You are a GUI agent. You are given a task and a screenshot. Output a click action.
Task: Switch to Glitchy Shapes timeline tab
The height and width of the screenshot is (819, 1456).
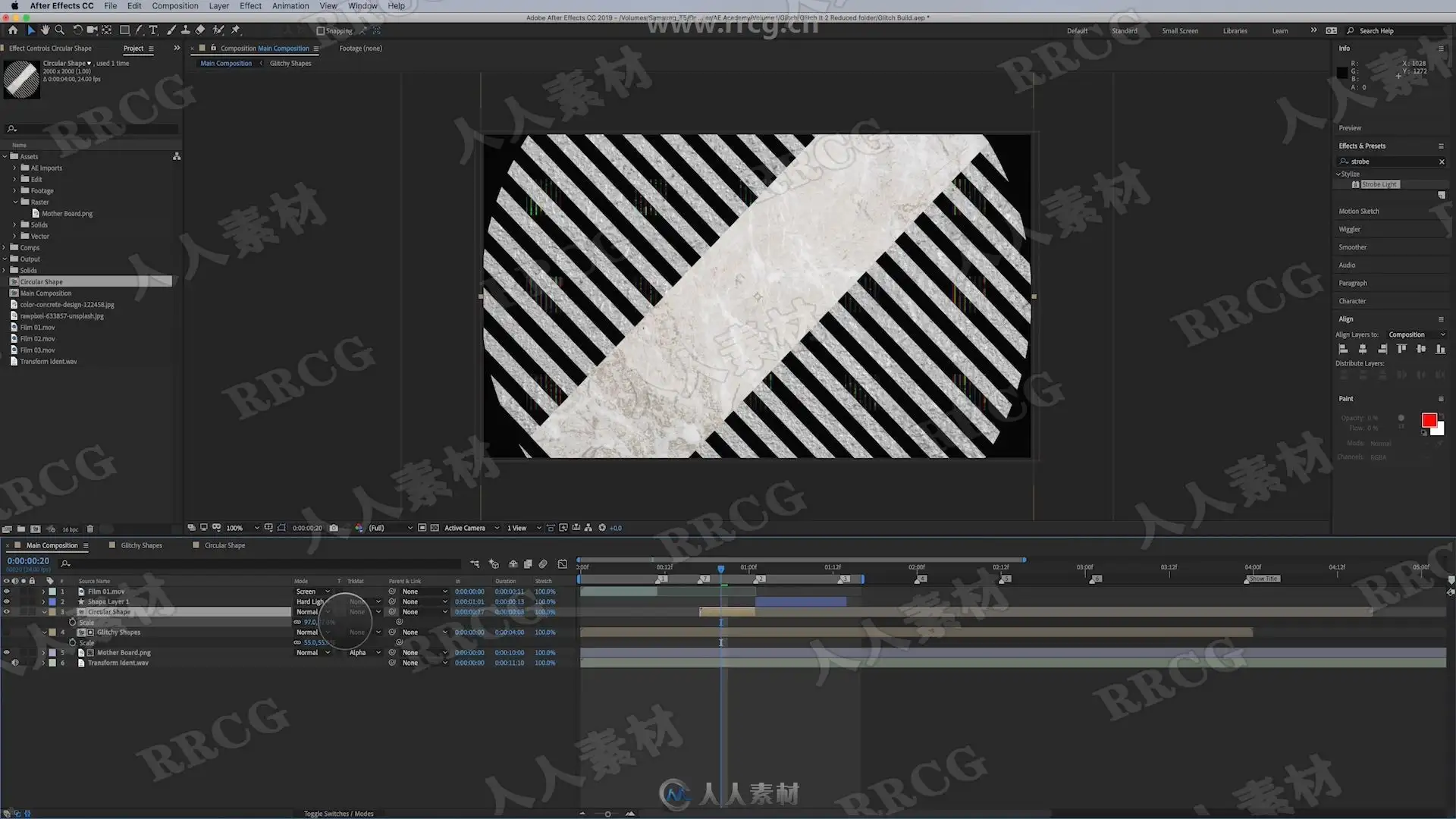[141, 545]
